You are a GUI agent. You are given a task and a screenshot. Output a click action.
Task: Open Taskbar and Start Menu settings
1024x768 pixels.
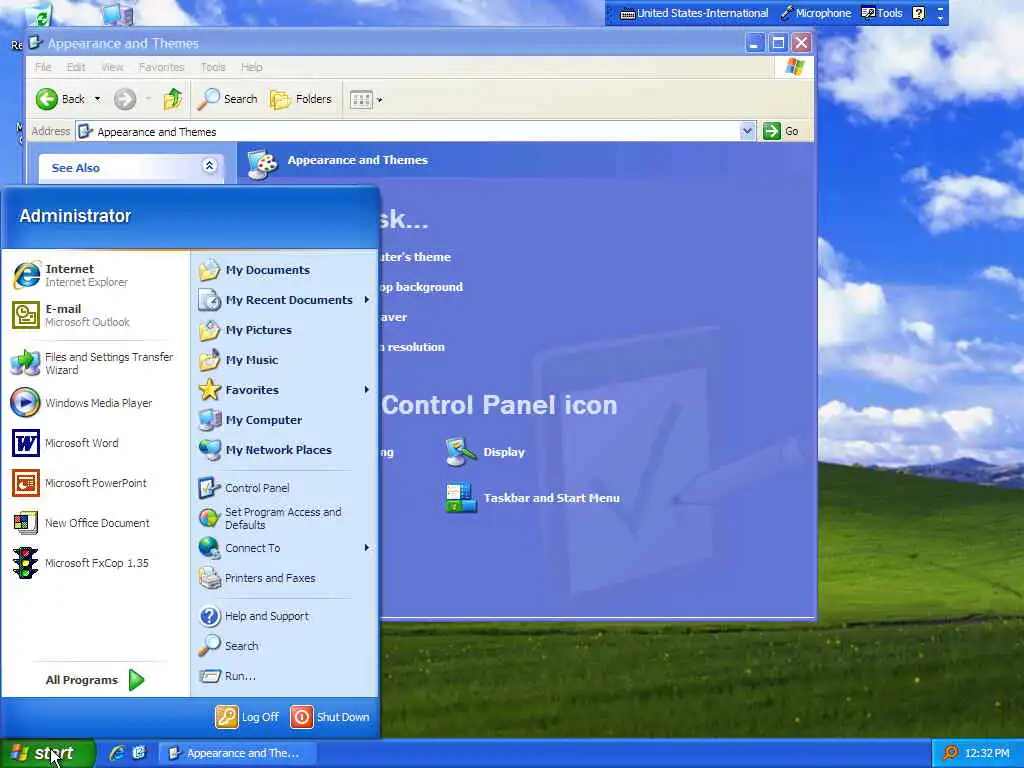[532, 498]
